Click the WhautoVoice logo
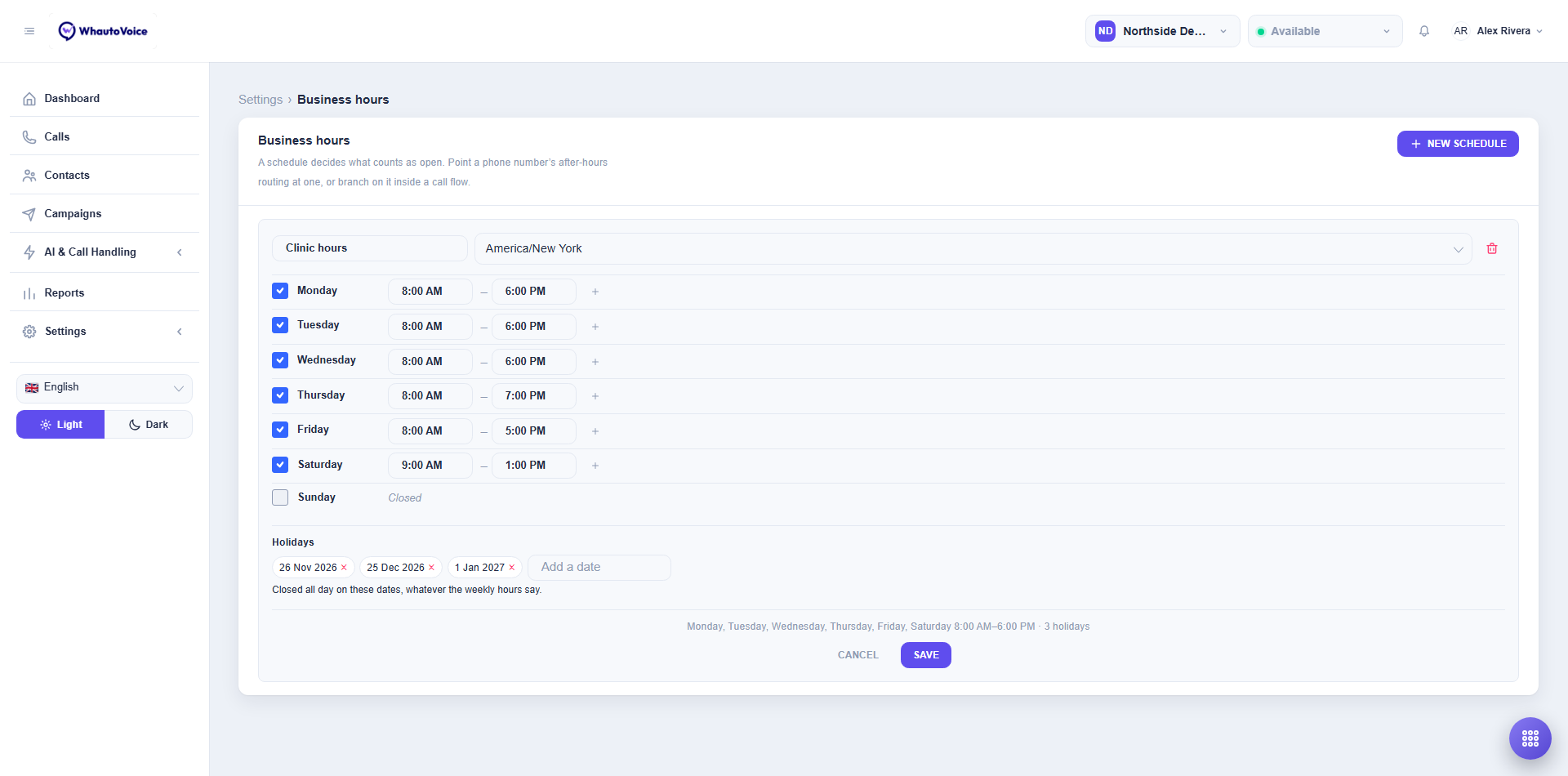 [103, 31]
